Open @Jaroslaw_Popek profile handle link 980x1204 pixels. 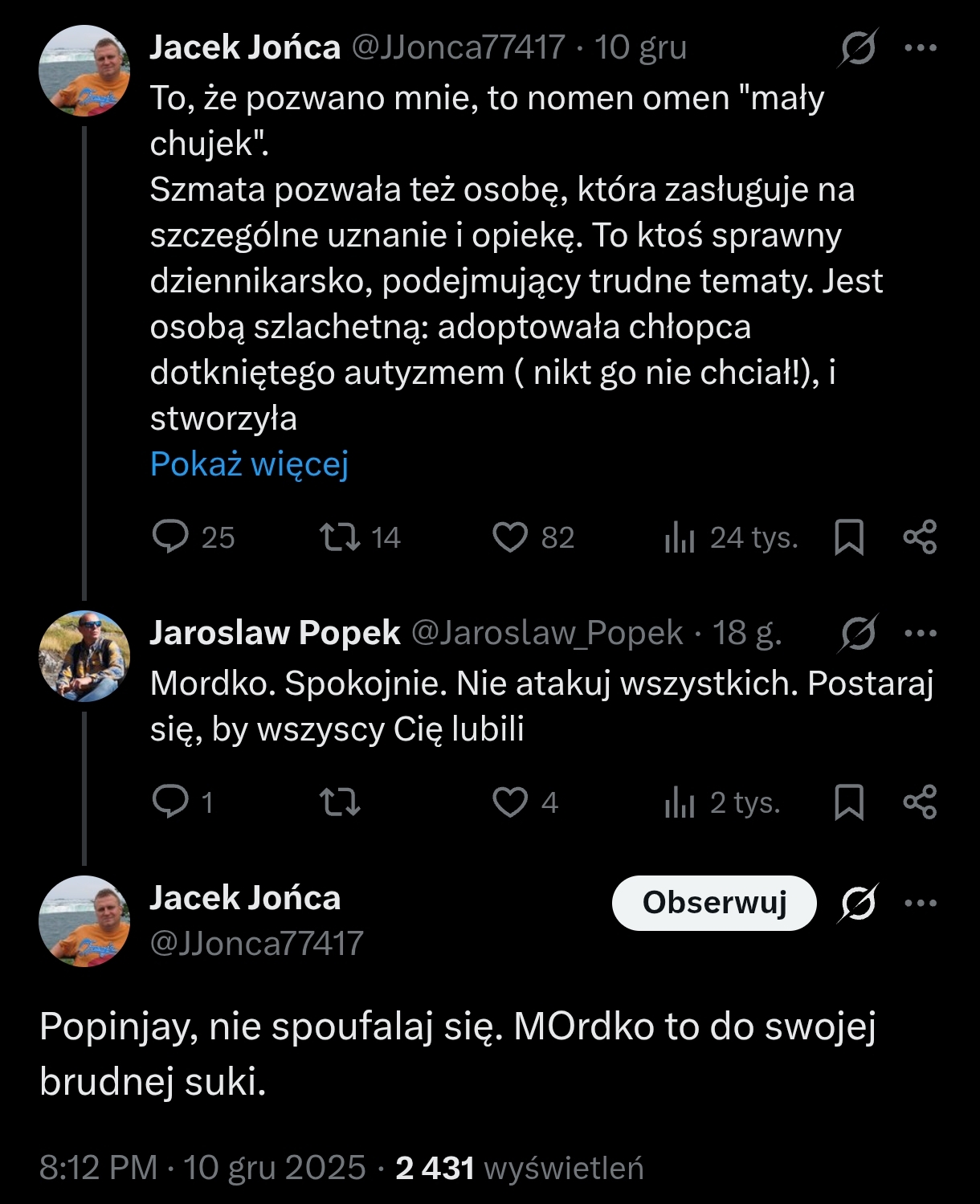click(x=547, y=633)
